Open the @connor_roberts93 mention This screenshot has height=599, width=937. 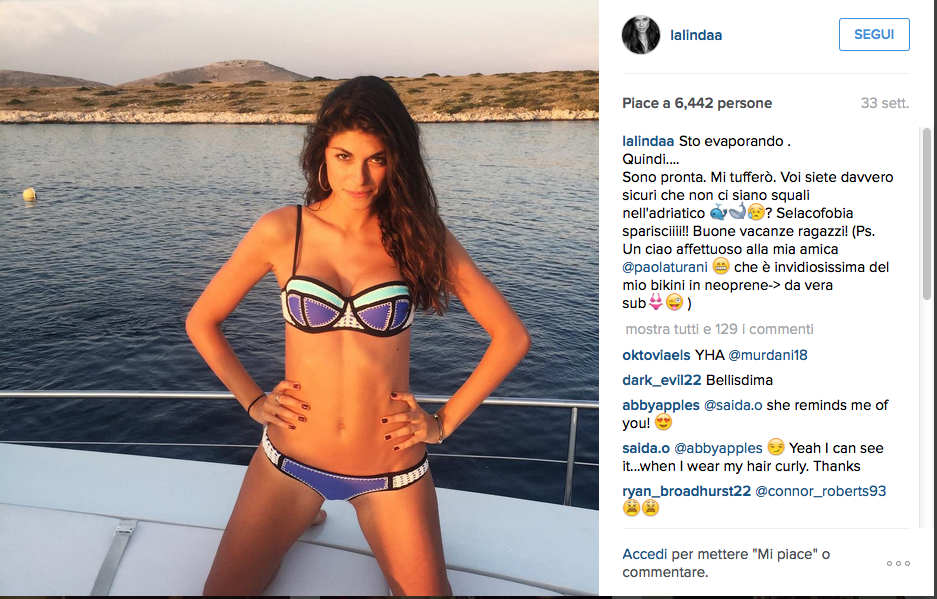[820, 491]
